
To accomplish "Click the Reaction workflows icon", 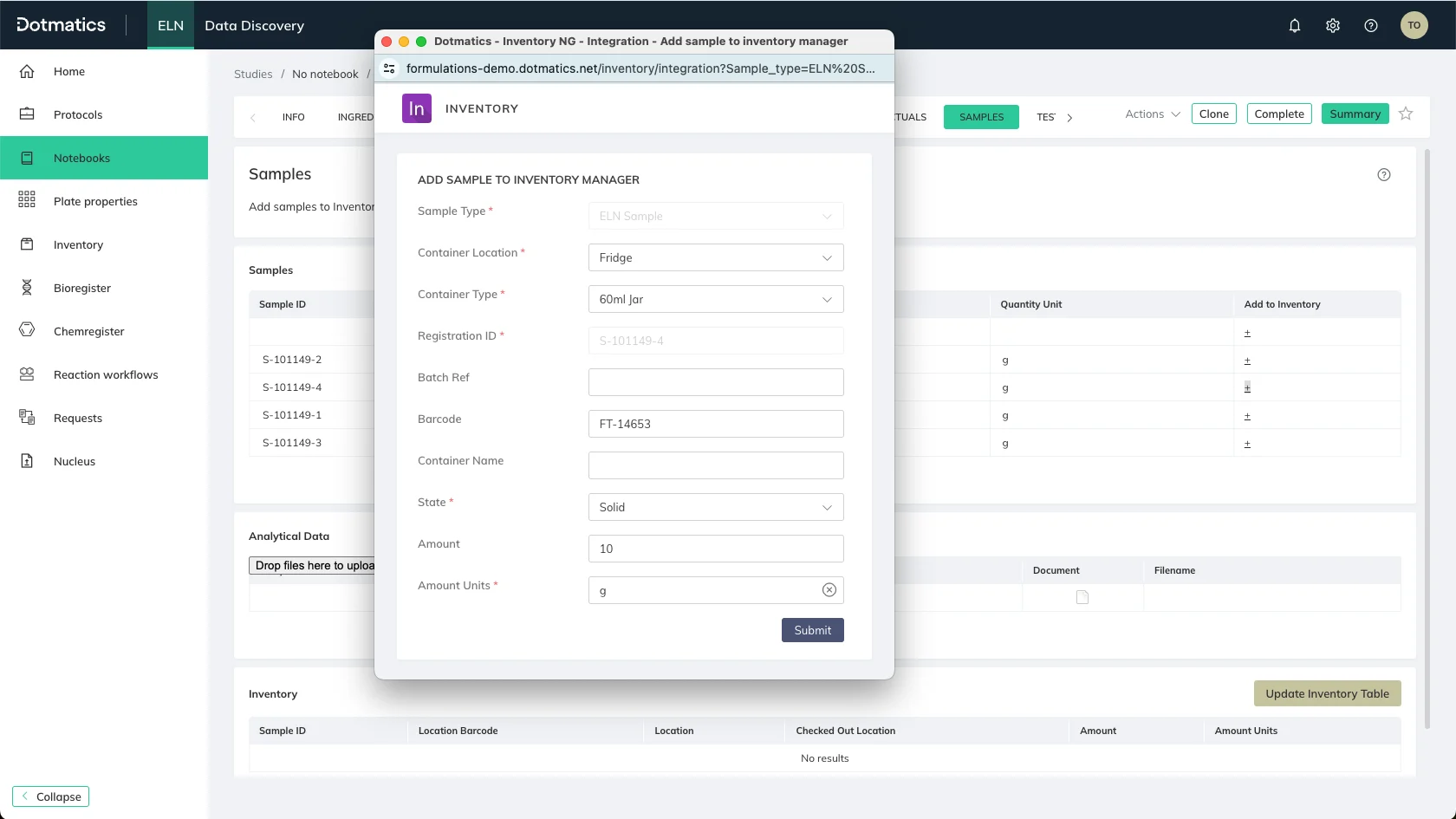I will click(x=27, y=374).
